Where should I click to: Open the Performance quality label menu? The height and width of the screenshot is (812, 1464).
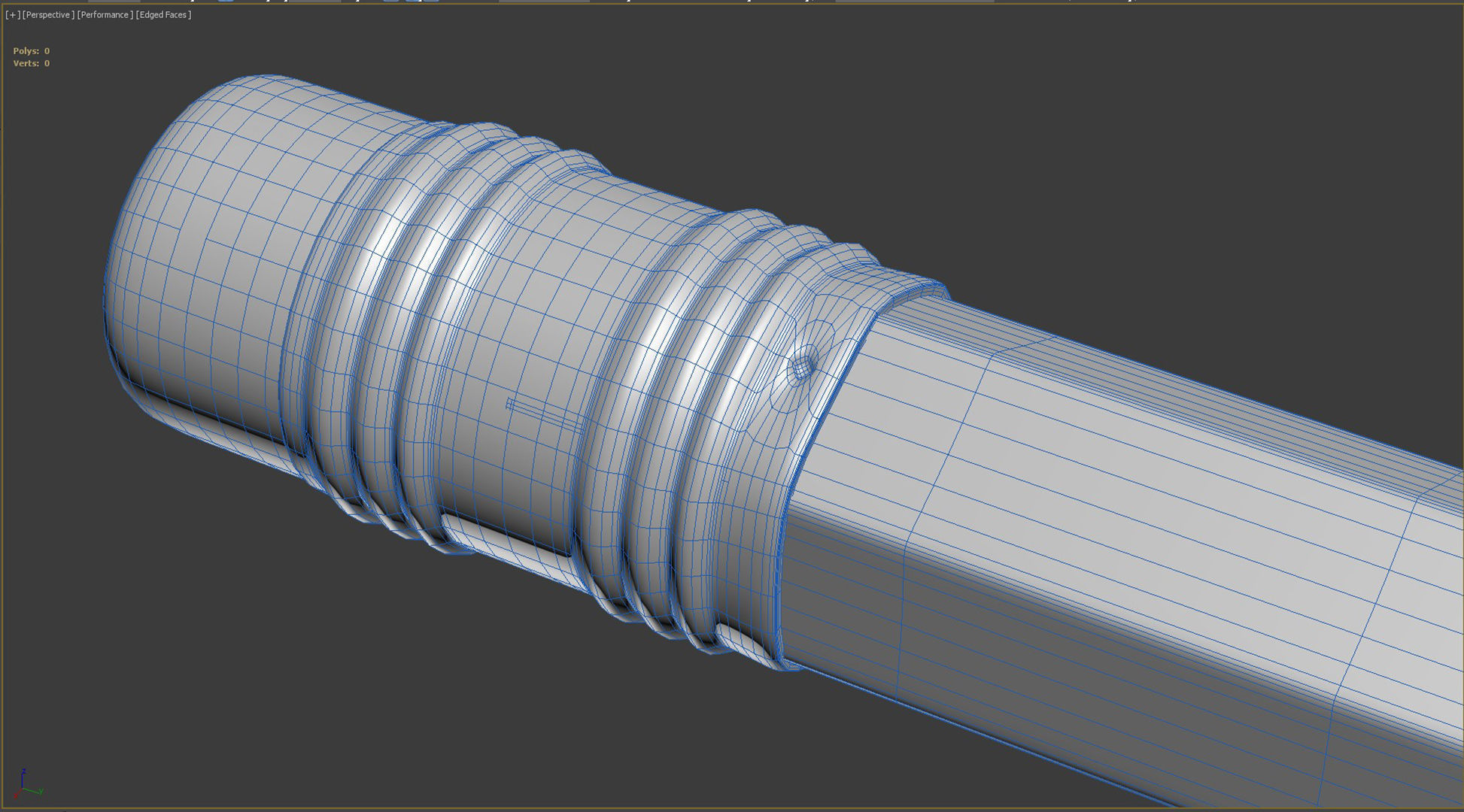[x=105, y=15]
